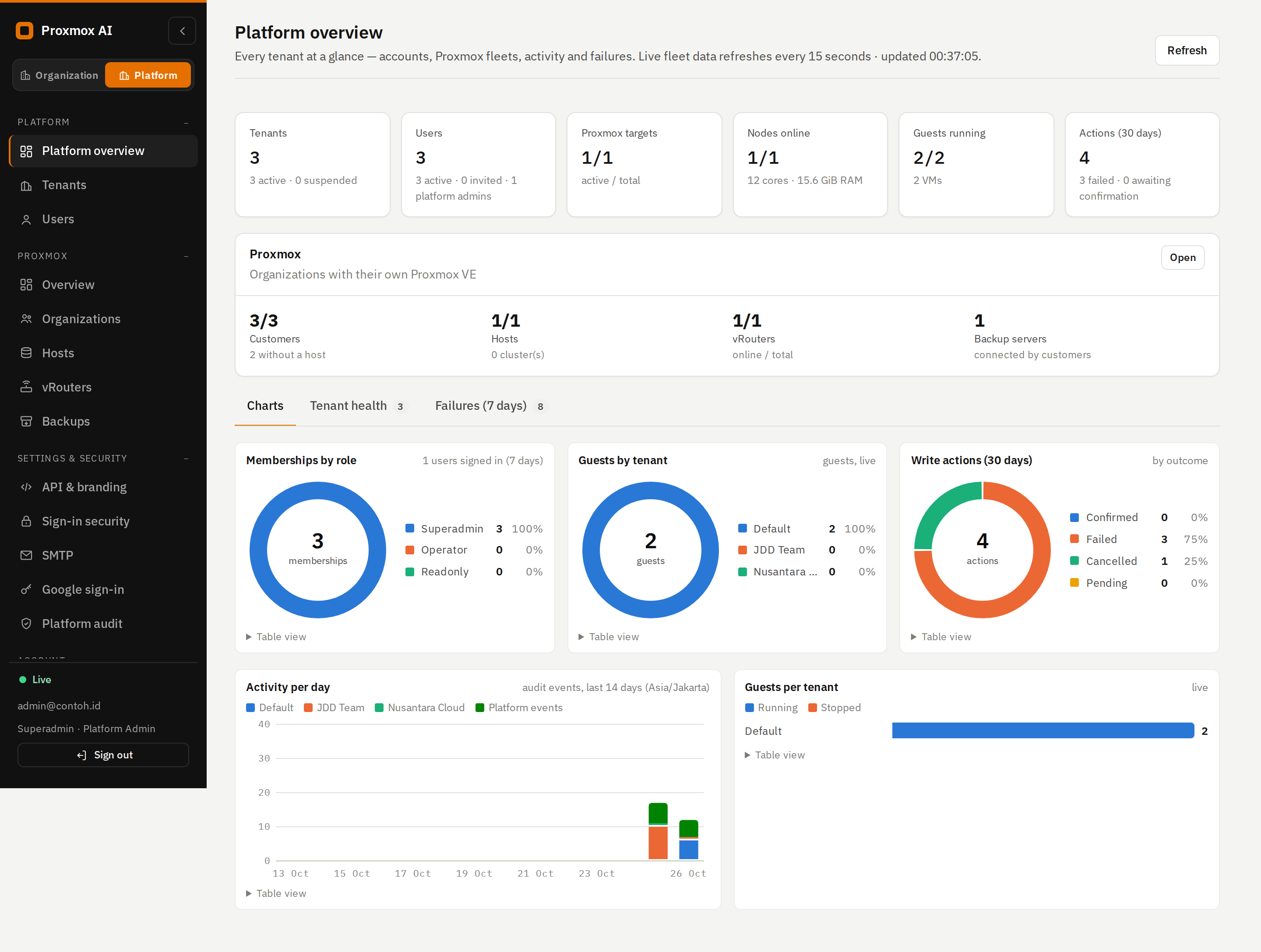
Task: Expand Table view under Guests per tenant
Action: [775, 755]
